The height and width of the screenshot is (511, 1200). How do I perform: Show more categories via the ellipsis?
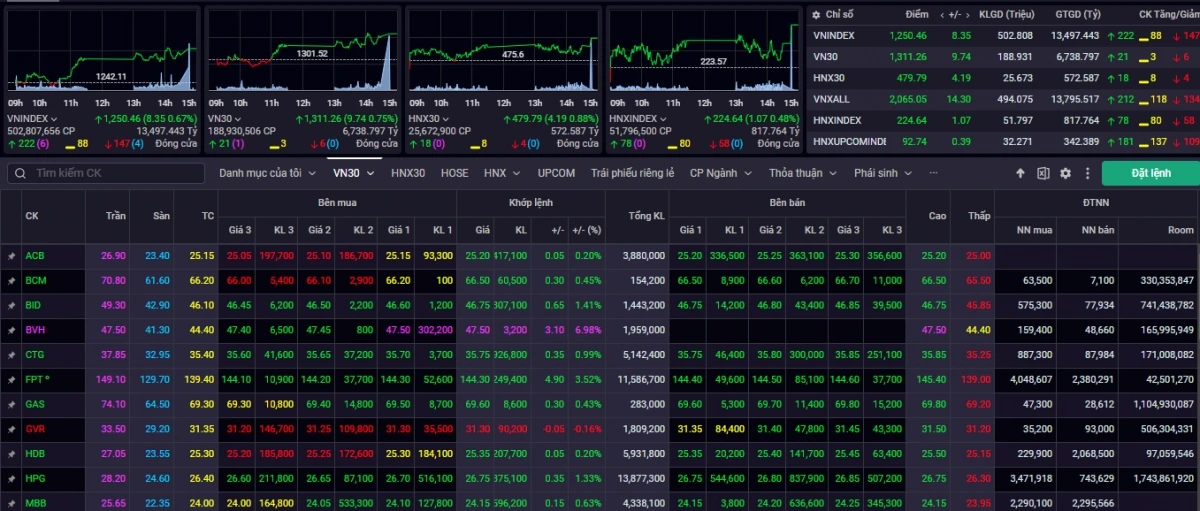coord(934,173)
